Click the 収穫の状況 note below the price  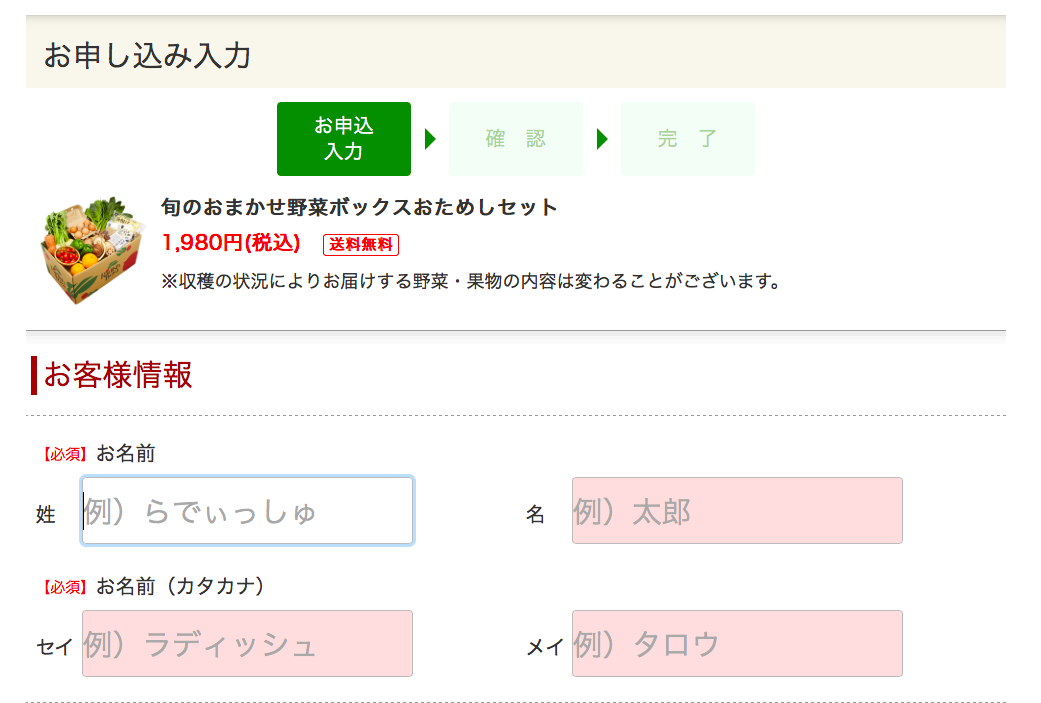coord(470,281)
